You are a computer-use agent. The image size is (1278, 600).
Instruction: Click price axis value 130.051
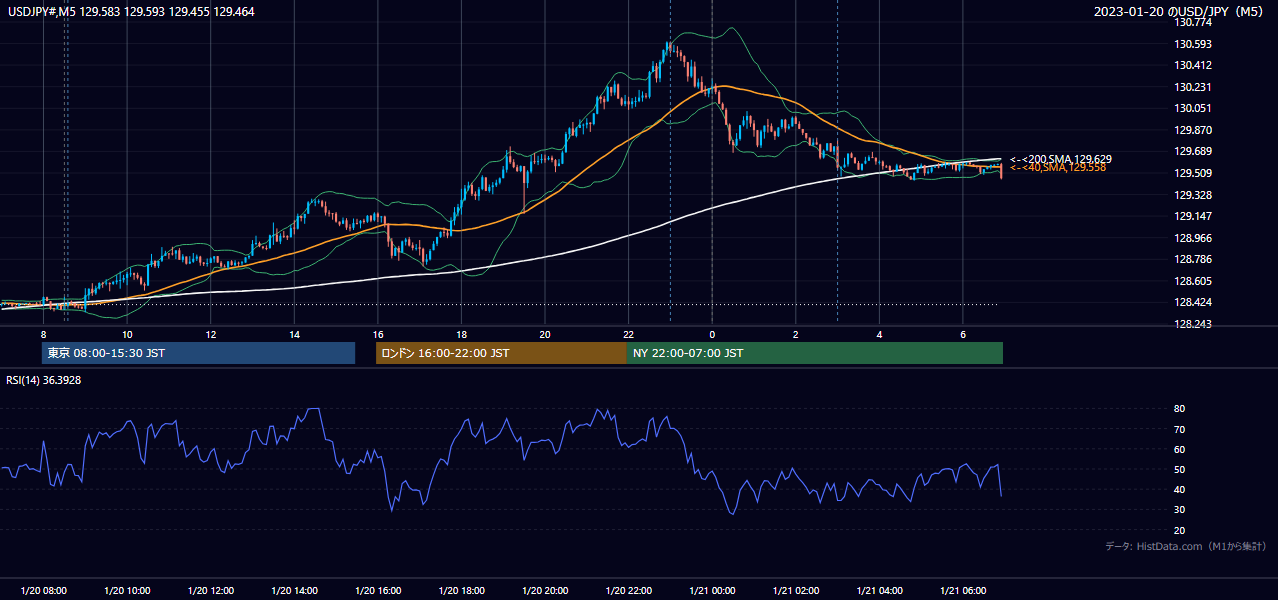tap(1192, 109)
